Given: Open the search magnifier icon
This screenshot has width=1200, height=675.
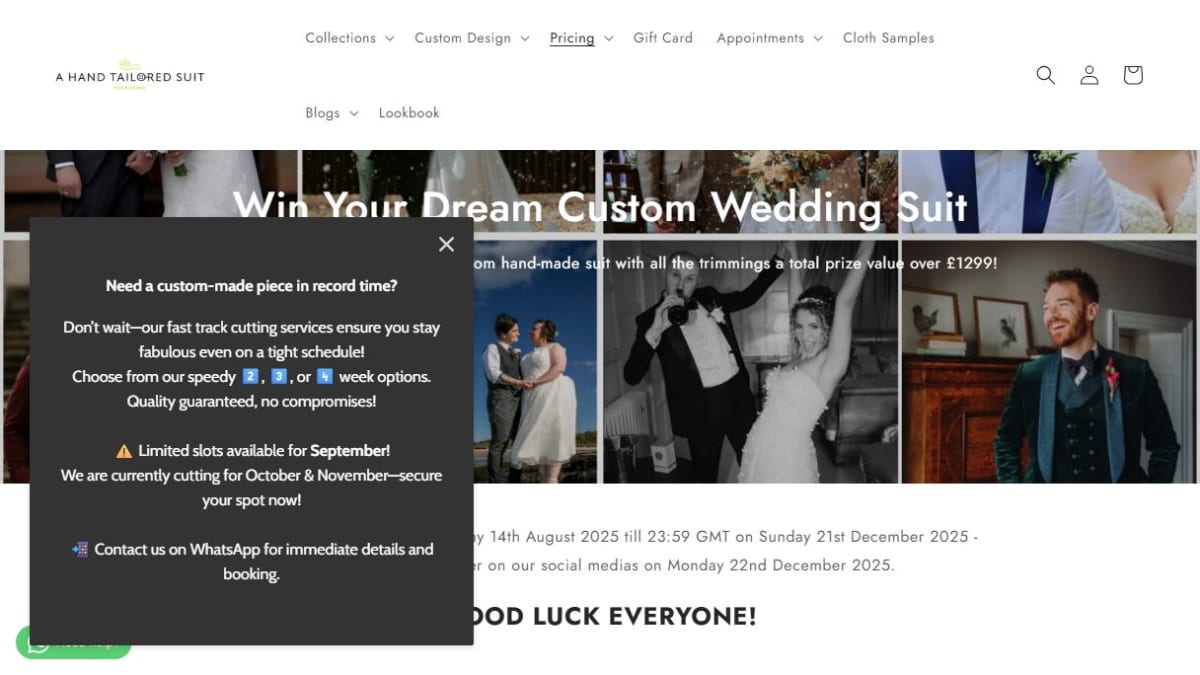Looking at the screenshot, I should [1046, 75].
